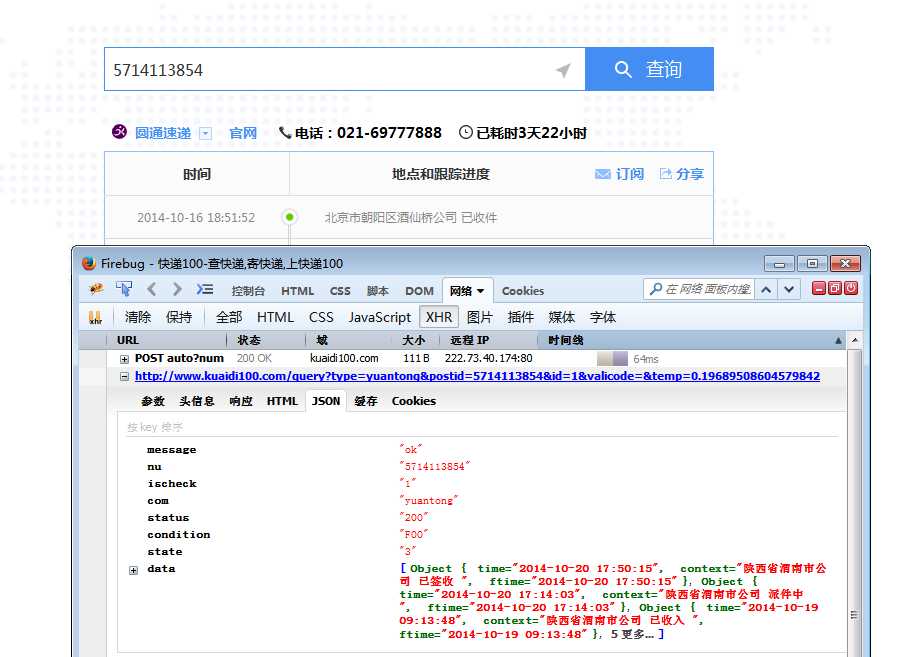
Task: Open the 官网 official site link
Action: click(243, 133)
